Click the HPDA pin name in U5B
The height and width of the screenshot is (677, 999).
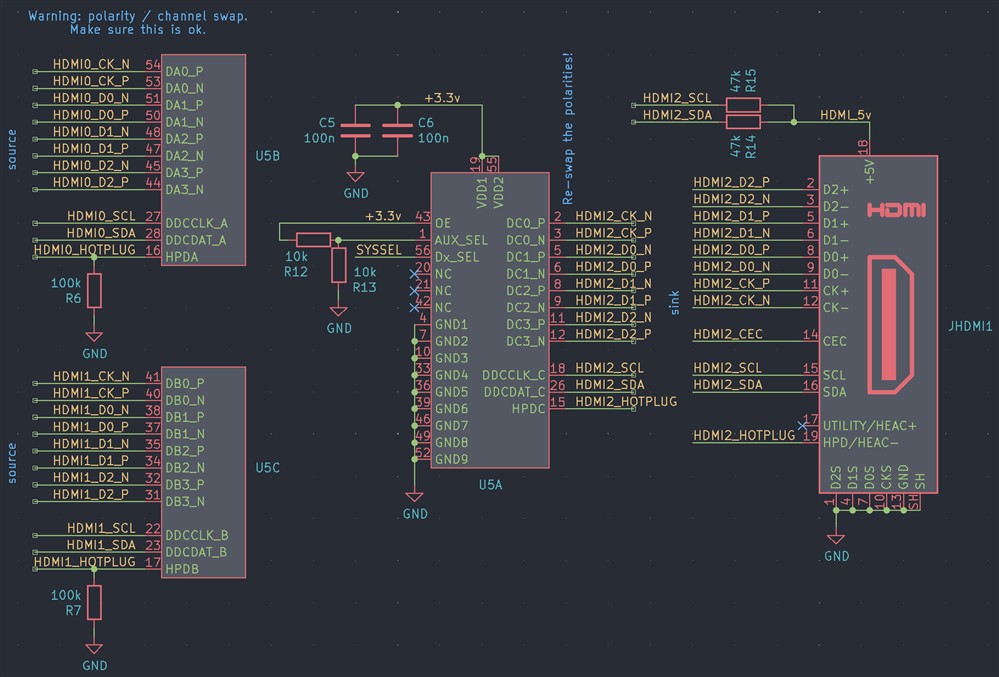182,257
